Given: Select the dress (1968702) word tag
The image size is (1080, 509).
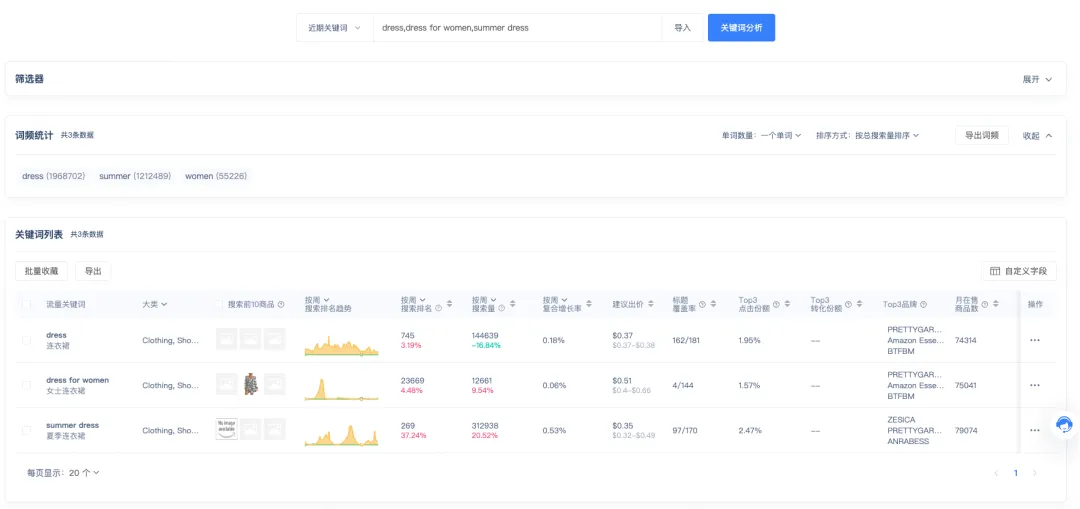Looking at the screenshot, I should click(54, 176).
